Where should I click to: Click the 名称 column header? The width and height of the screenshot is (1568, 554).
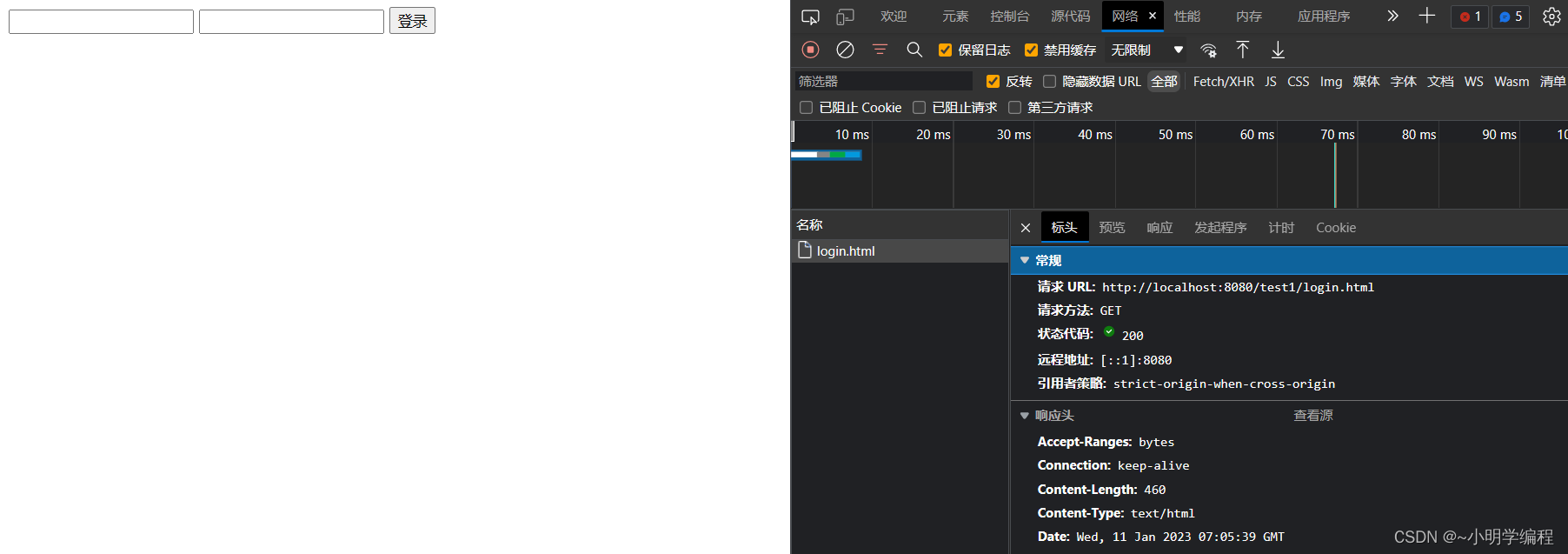900,224
